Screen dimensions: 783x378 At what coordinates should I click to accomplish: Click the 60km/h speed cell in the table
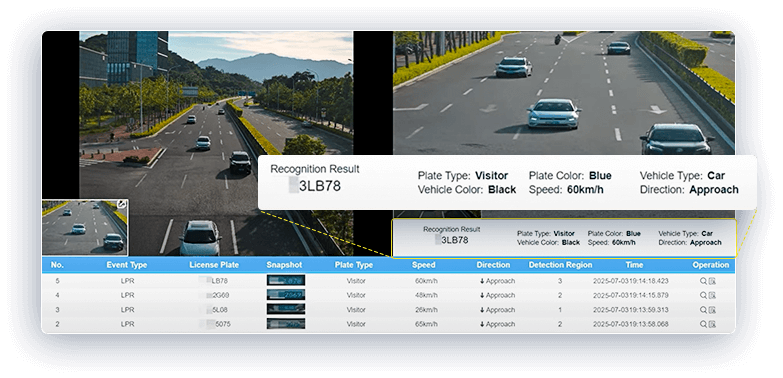pyautogui.click(x=426, y=281)
